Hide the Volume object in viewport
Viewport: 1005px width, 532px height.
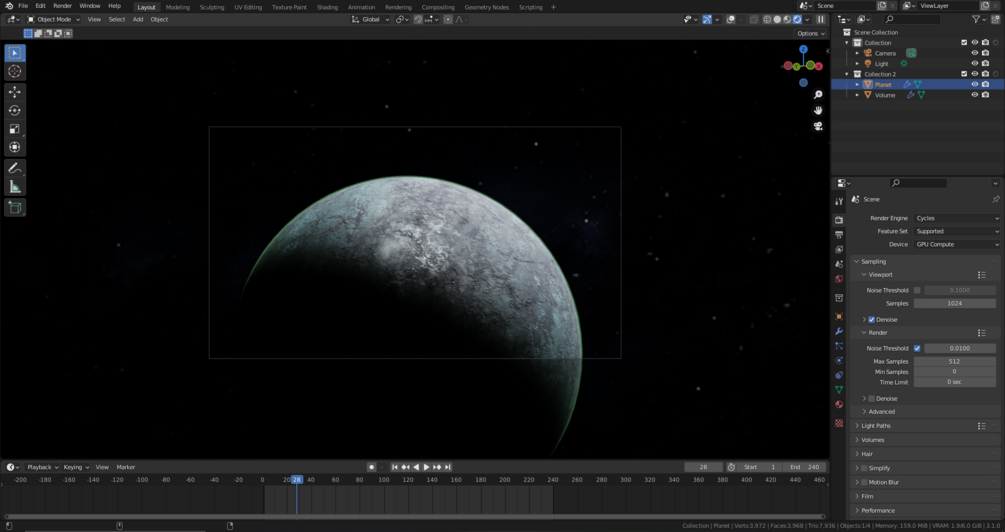pos(974,95)
